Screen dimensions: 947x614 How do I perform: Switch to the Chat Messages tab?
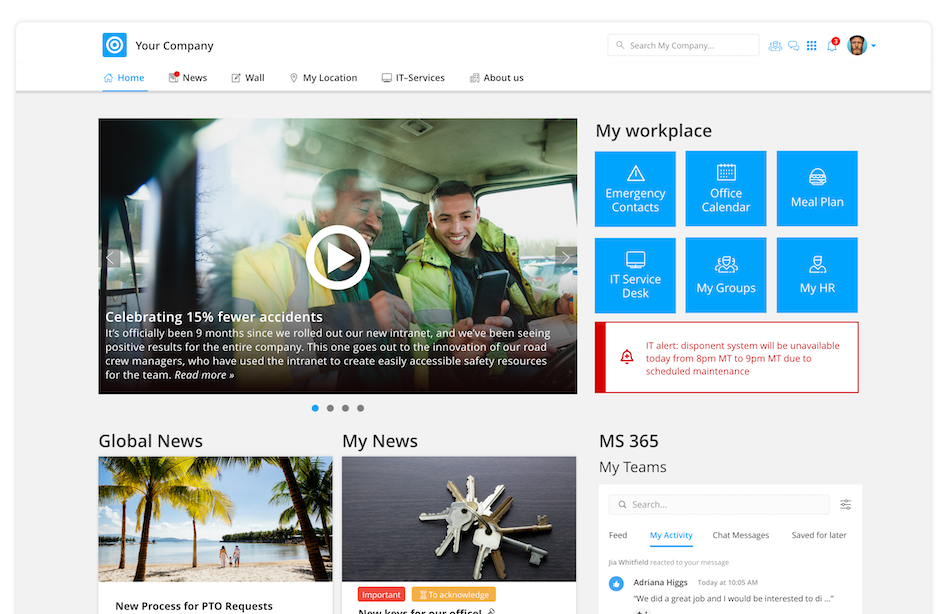pyautogui.click(x=741, y=535)
